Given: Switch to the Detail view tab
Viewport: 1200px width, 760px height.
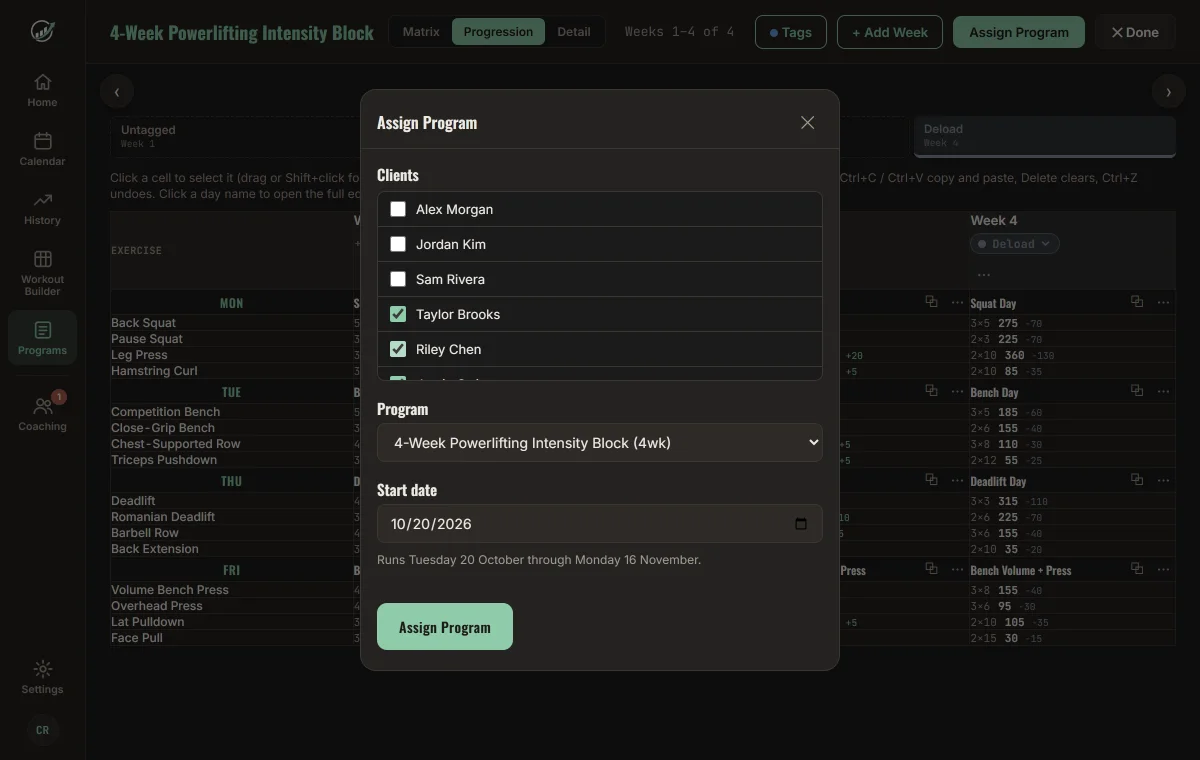Looking at the screenshot, I should pyautogui.click(x=574, y=32).
